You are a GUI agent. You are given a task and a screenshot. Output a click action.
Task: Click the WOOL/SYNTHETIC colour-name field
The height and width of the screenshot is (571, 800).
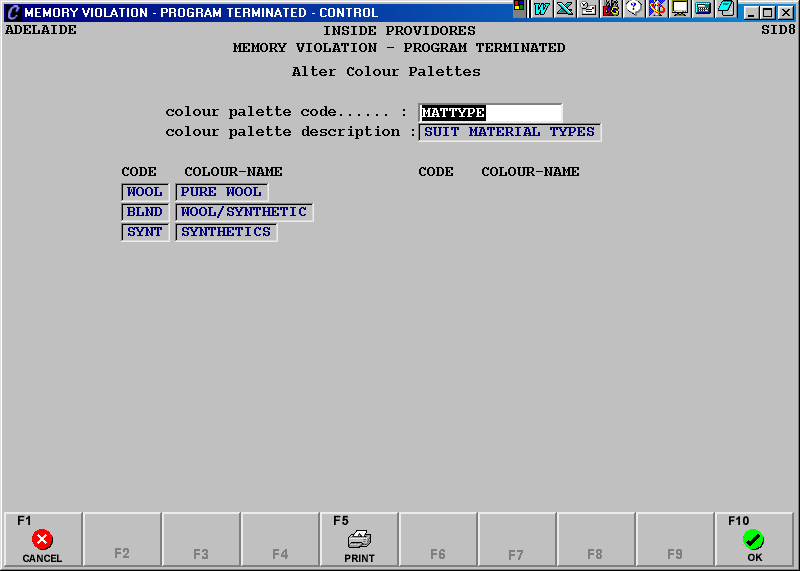coord(244,212)
